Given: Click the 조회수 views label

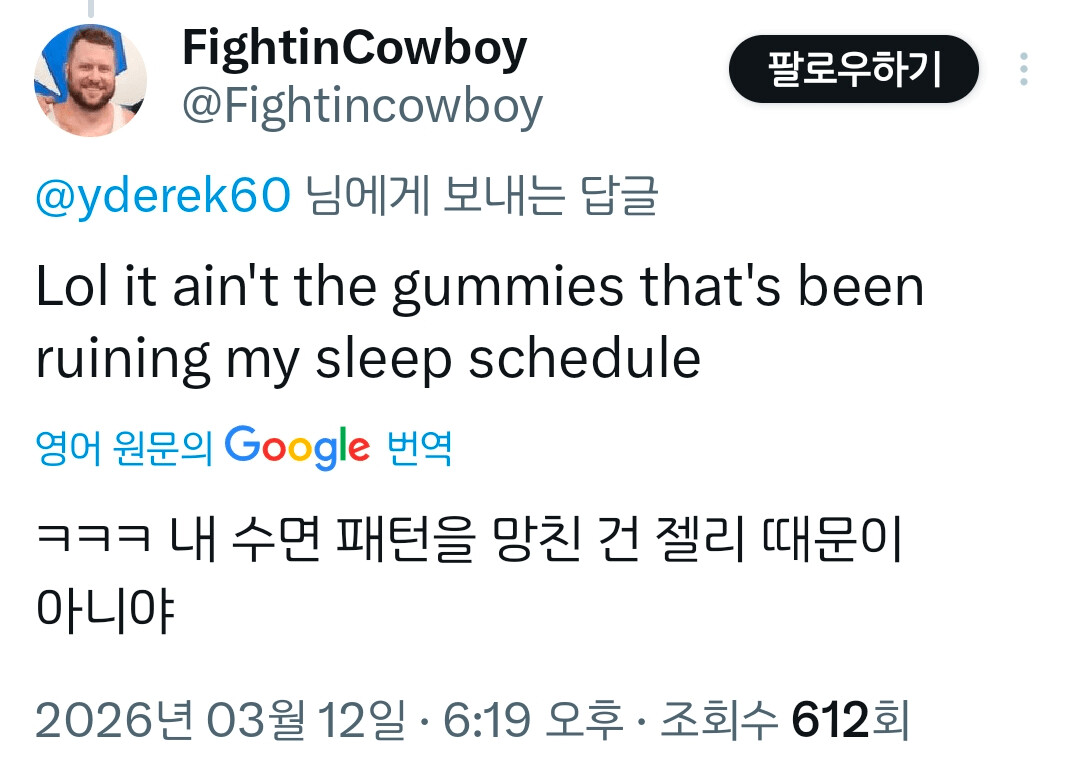Looking at the screenshot, I should [x=717, y=720].
